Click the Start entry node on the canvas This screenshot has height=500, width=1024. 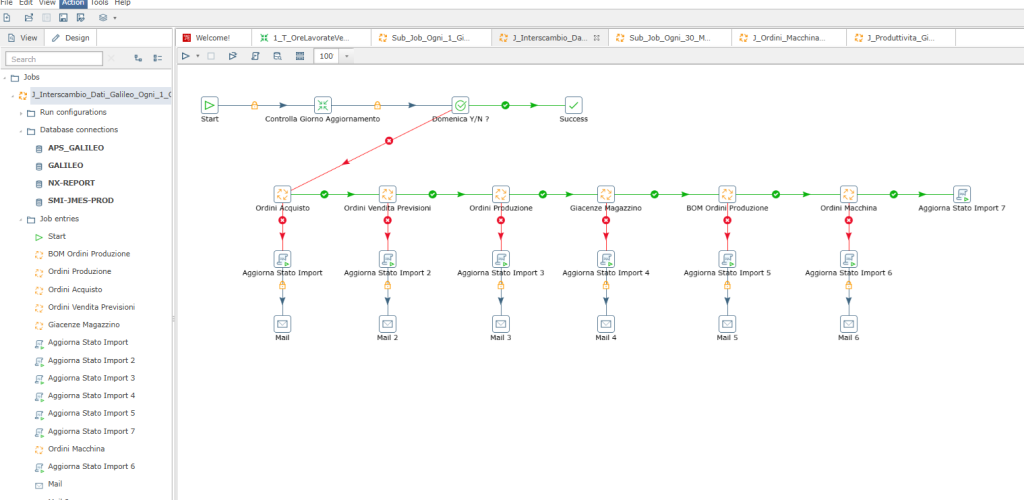(x=209, y=105)
